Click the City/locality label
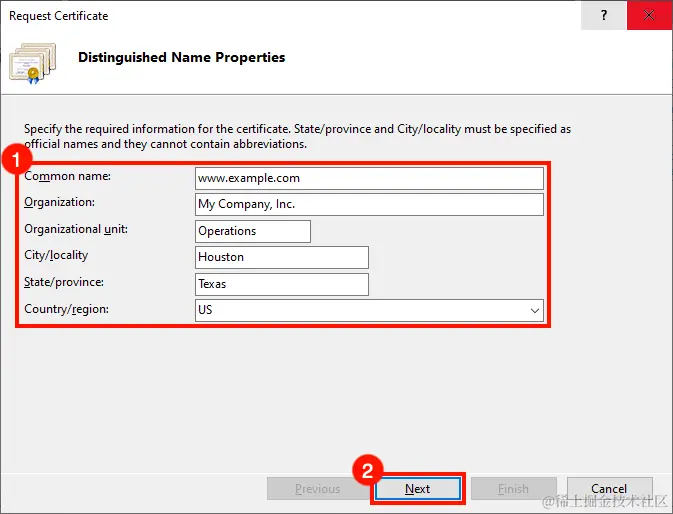 pos(56,255)
